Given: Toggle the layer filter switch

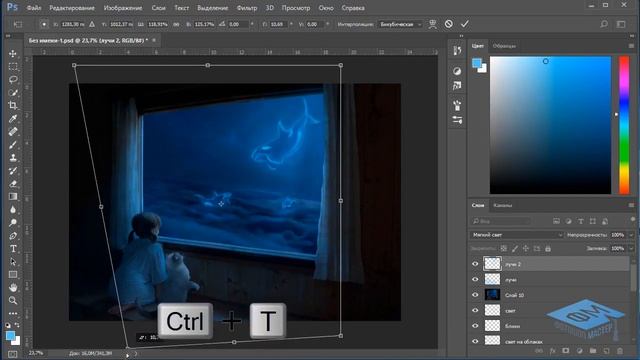Looking at the screenshot, I should pos(633,220).
